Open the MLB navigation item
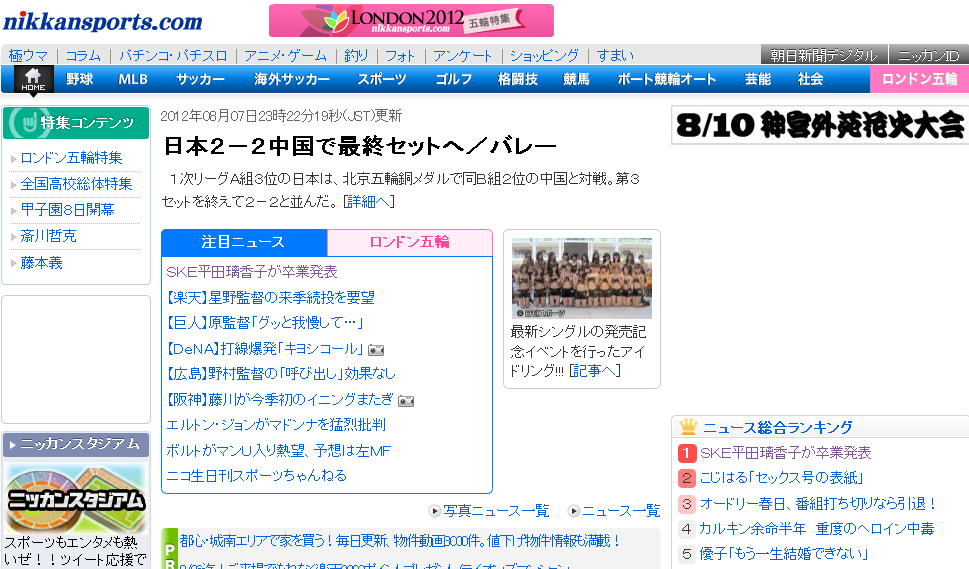Viewport: 969px width, 569px height. [133, 79]
